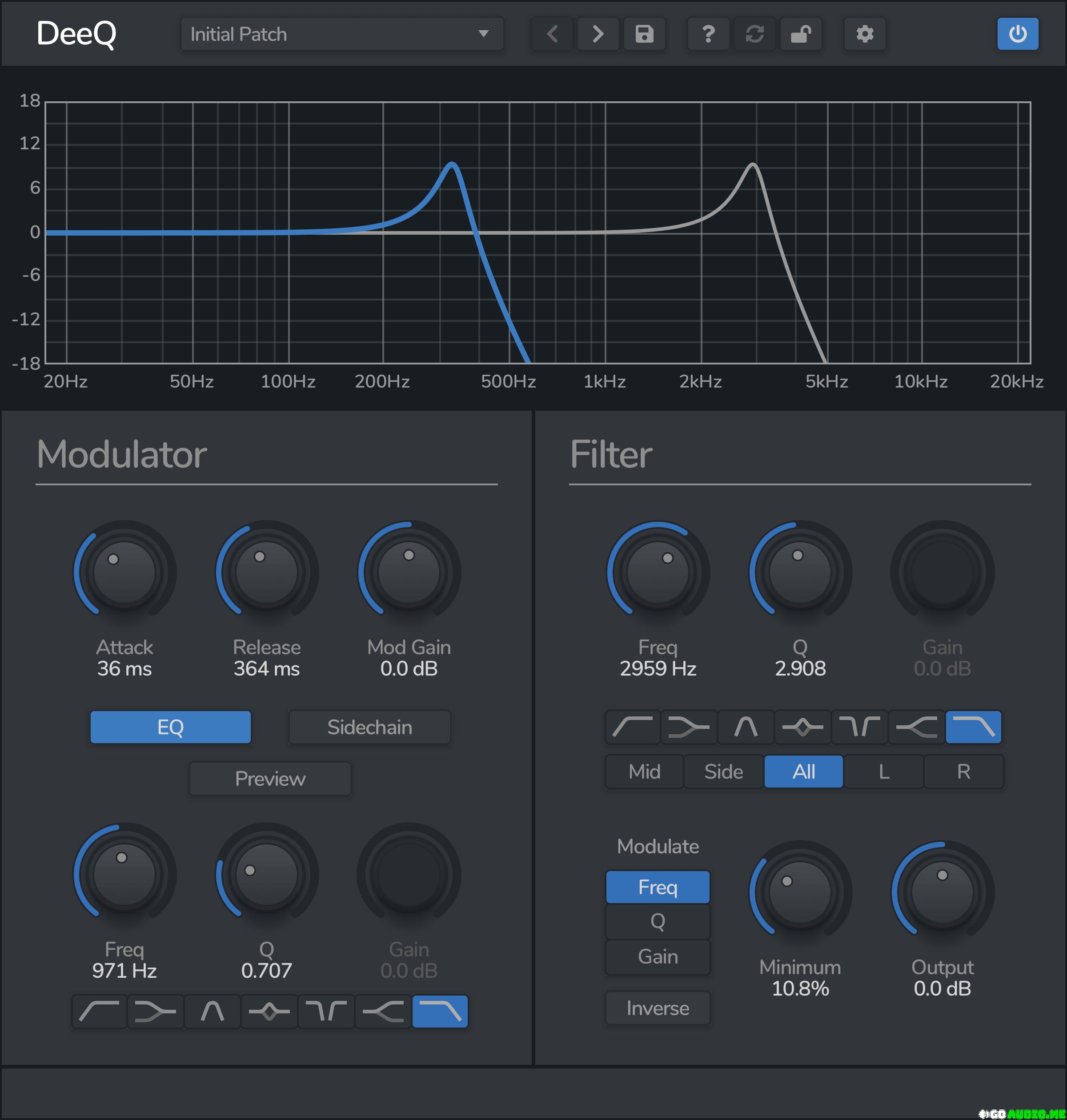Image resolution: width=1067 pixels, height=1120 pixels.
Task: Select the Modulator bell filter shape icon
Action: click(x=269, y=1012)
